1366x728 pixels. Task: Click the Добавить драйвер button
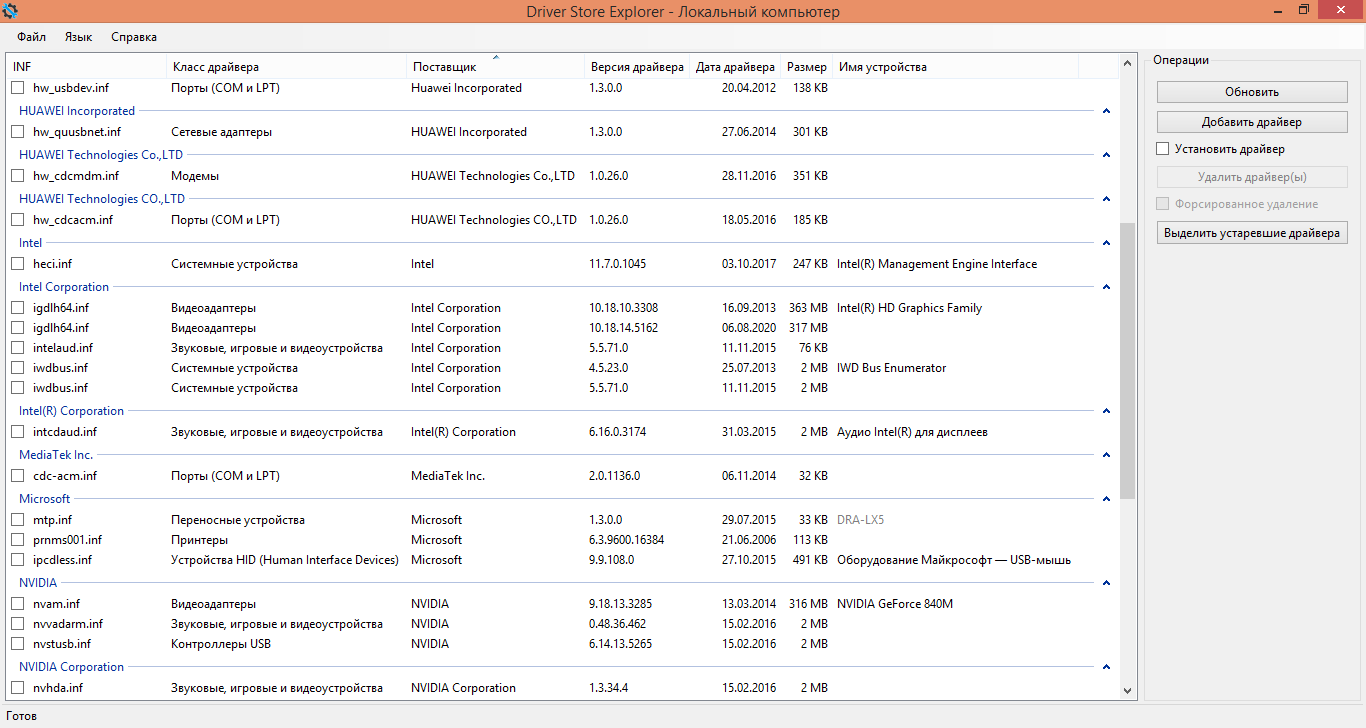pyautogui.click(x=1252, y=122)
